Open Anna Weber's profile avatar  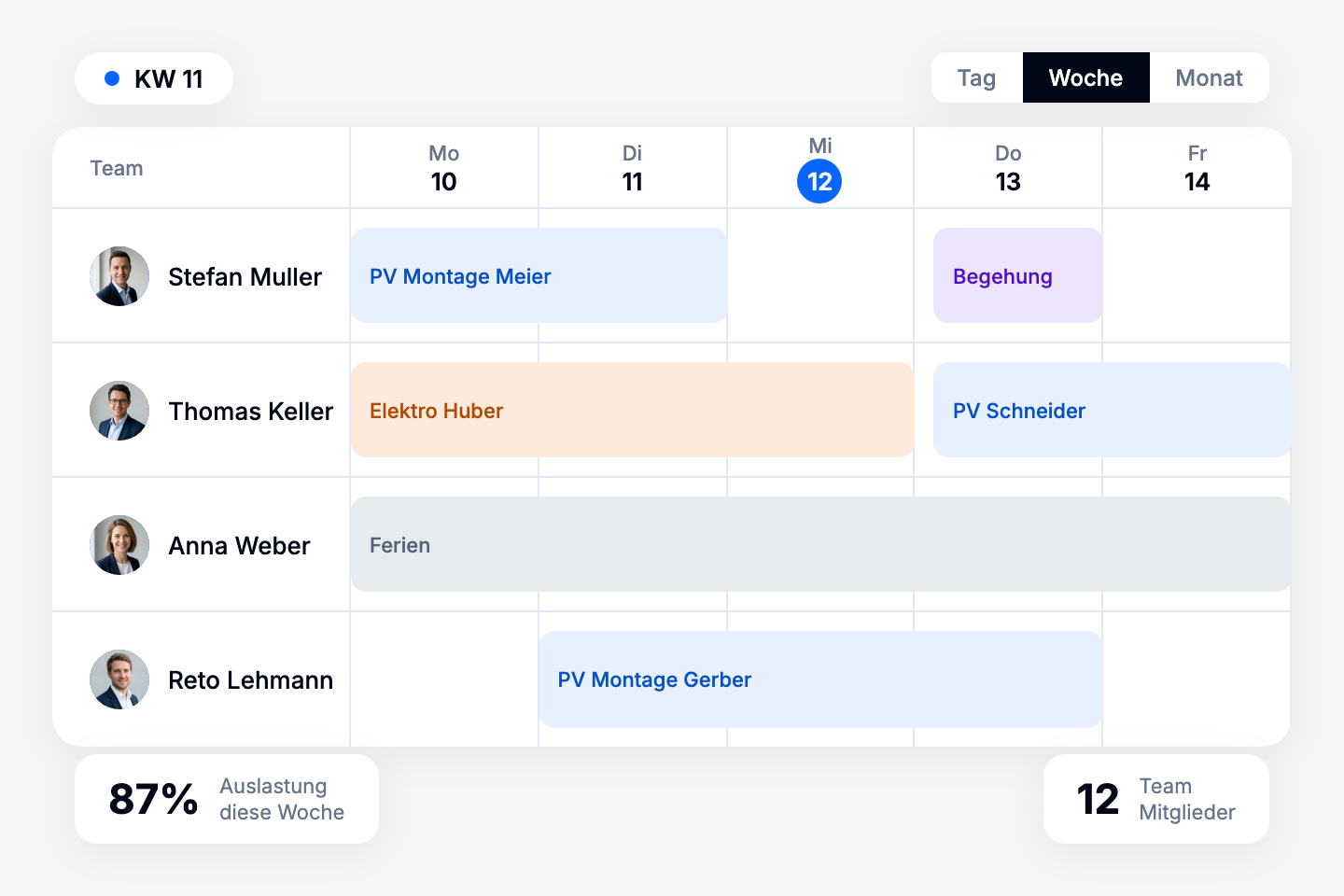coord(119,545)
